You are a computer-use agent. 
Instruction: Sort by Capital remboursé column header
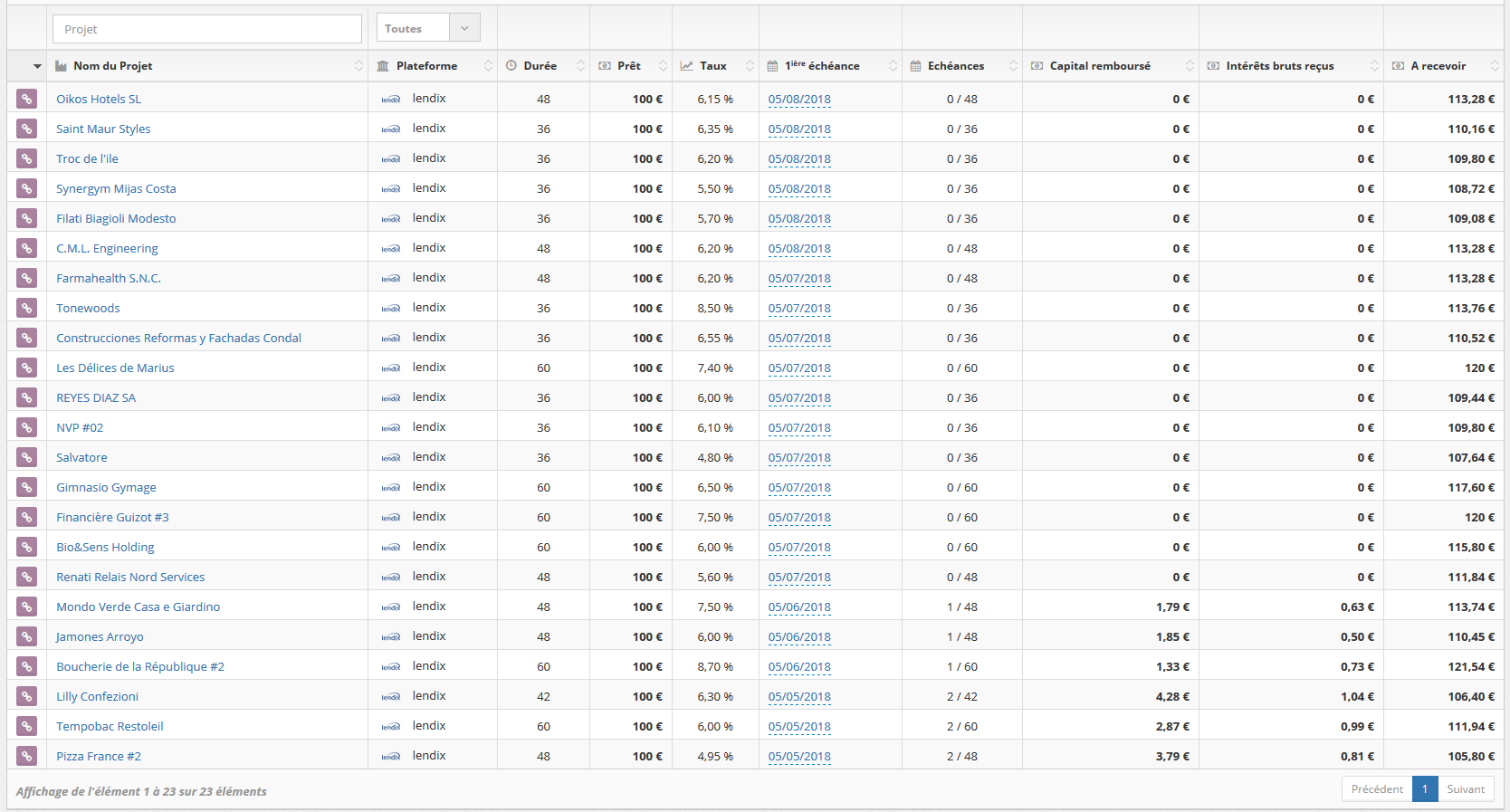tap(1100, 66)
